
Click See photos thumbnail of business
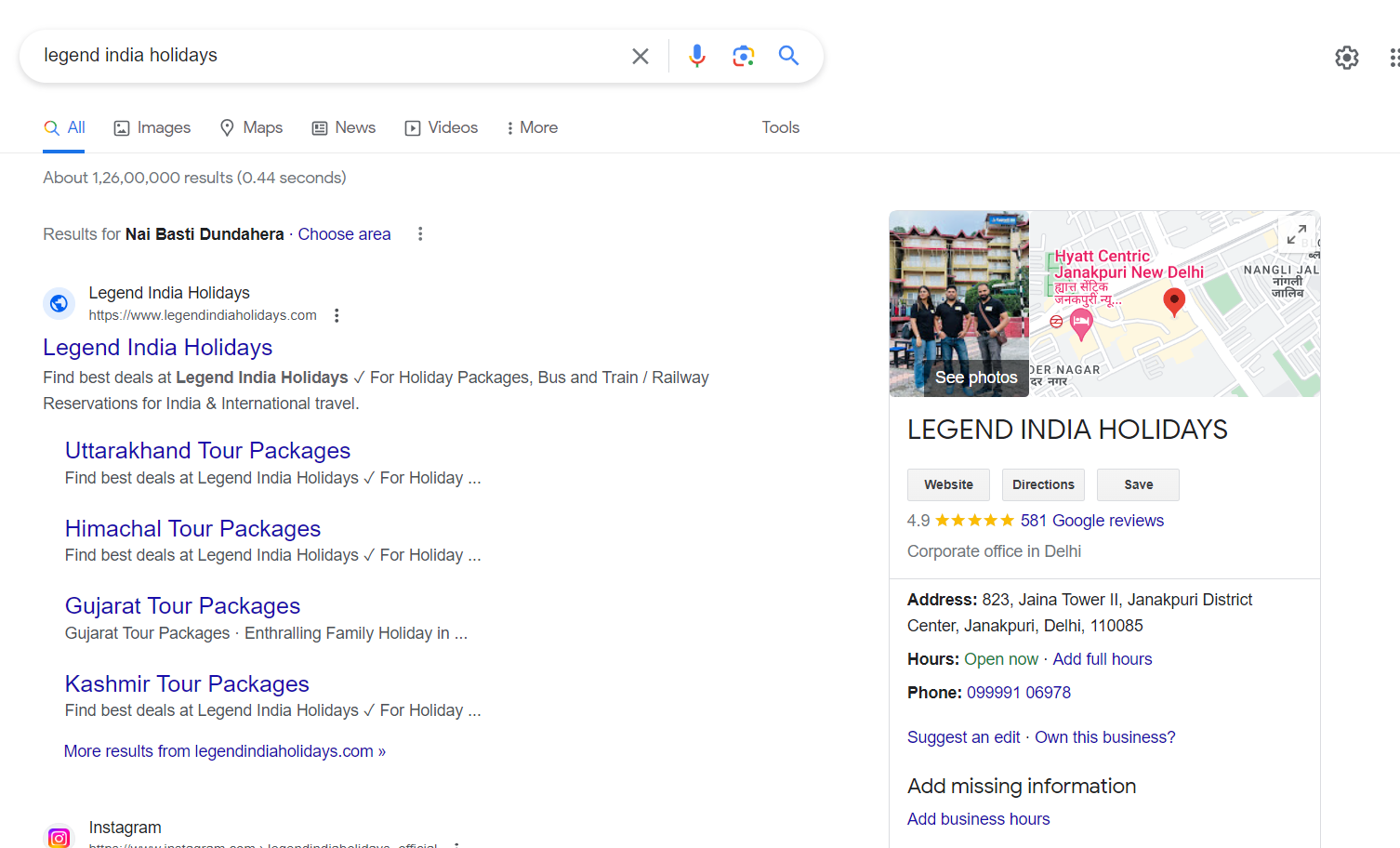(x=958, y=304)
